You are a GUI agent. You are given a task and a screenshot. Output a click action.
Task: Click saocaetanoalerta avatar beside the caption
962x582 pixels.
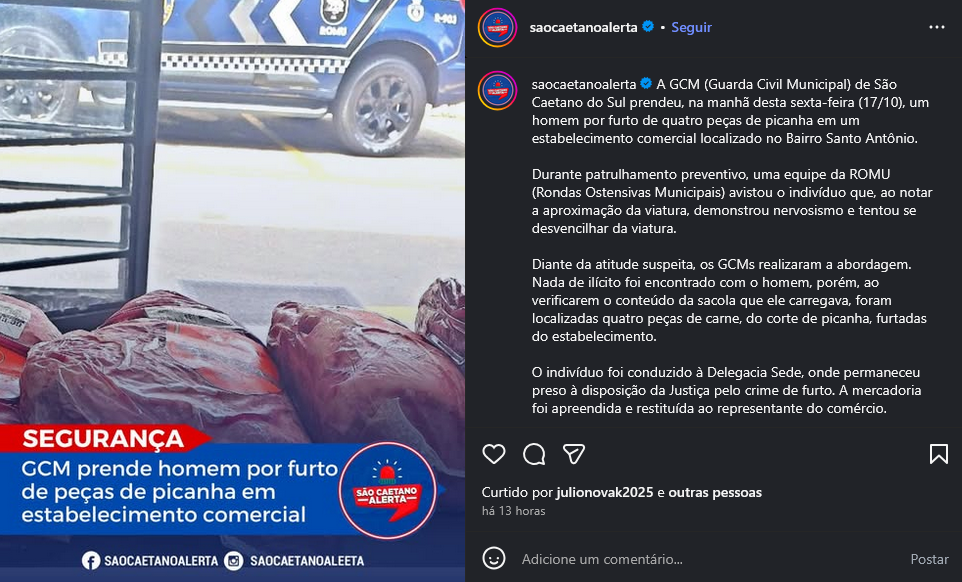pyautogui.click(x=498, y=90)
